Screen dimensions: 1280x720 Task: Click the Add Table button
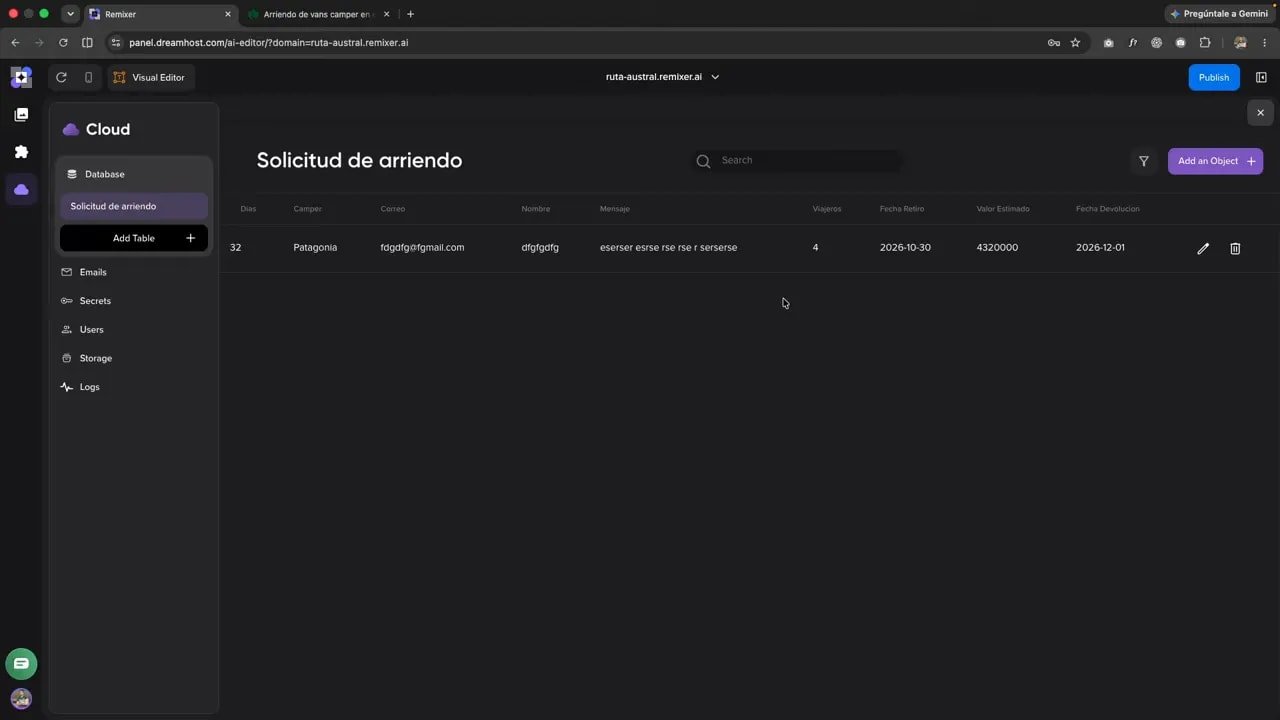[x=134, y=238]
